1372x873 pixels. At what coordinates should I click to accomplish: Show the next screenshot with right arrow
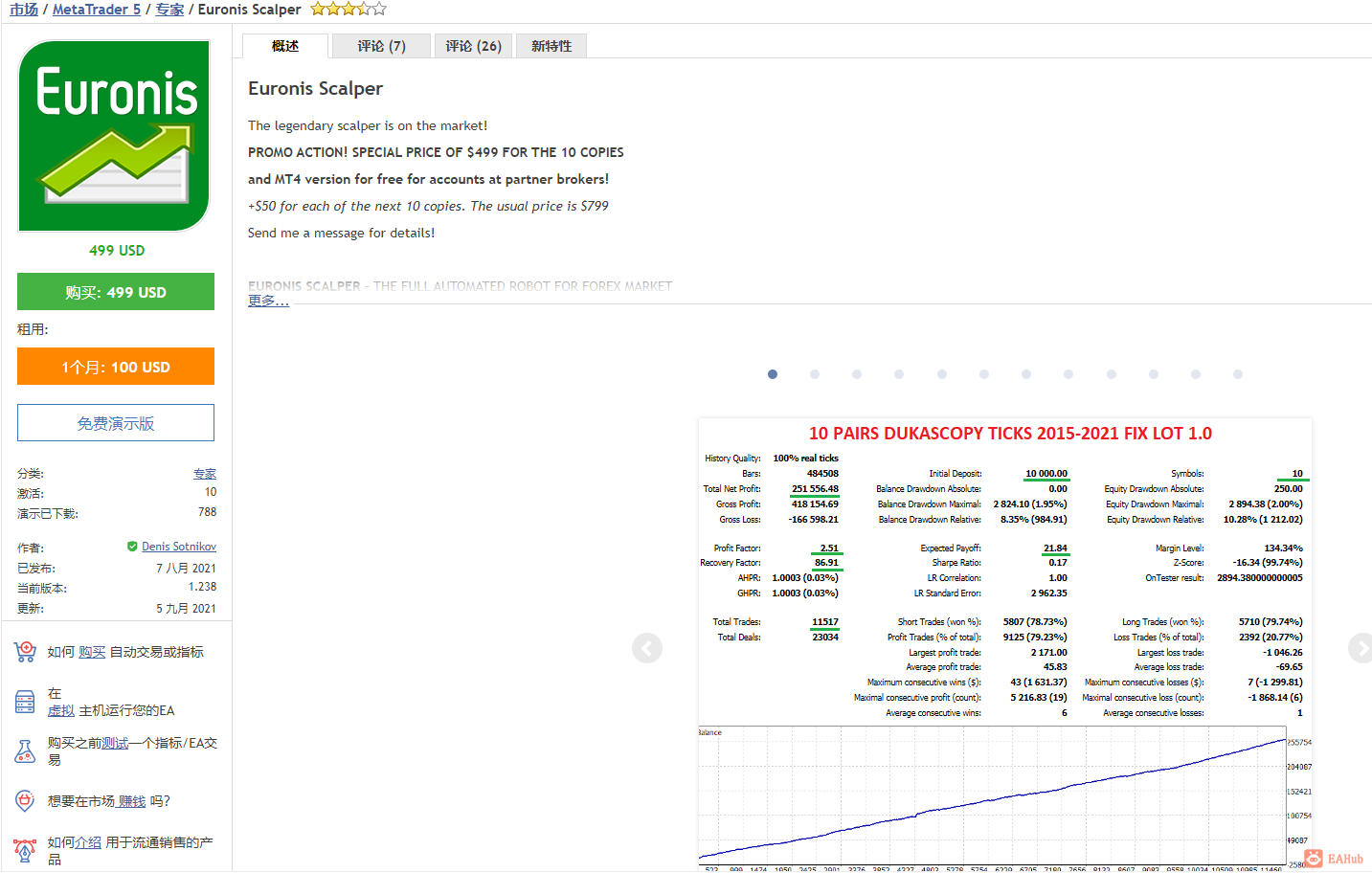click(1360, 648)
